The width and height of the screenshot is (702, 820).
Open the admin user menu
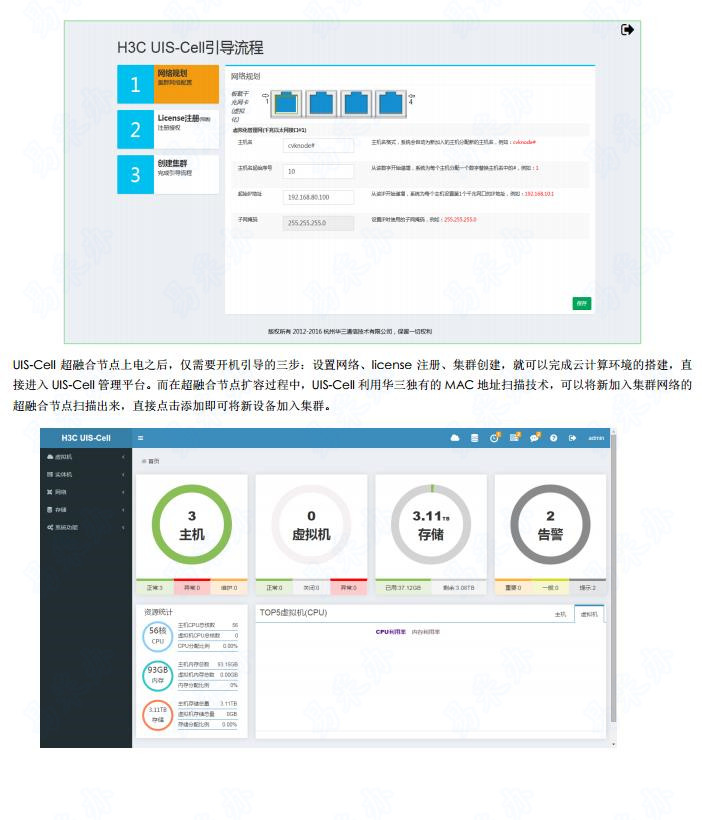(596, 438)
